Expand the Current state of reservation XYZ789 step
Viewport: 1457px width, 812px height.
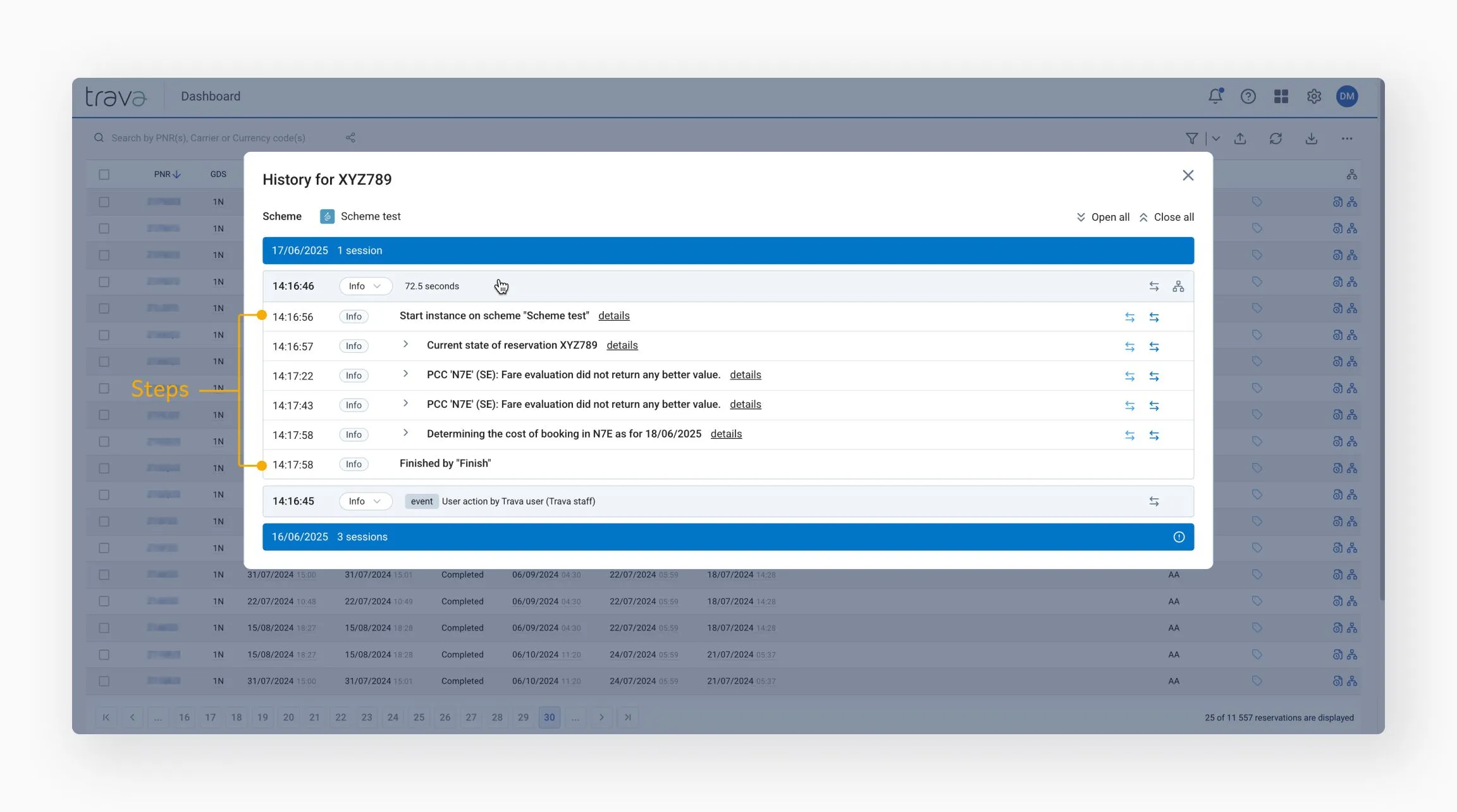pyautogui.click(x=405, y=345)
